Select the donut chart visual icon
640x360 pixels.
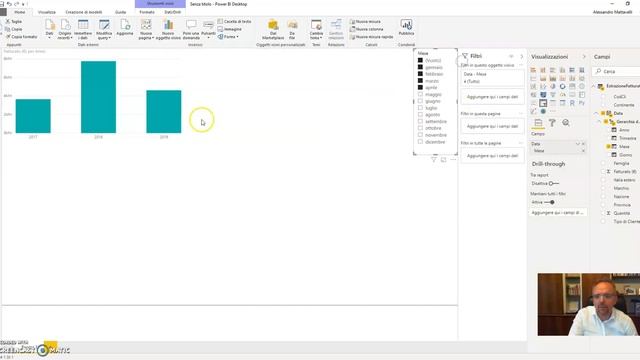[x=562, y=87]
